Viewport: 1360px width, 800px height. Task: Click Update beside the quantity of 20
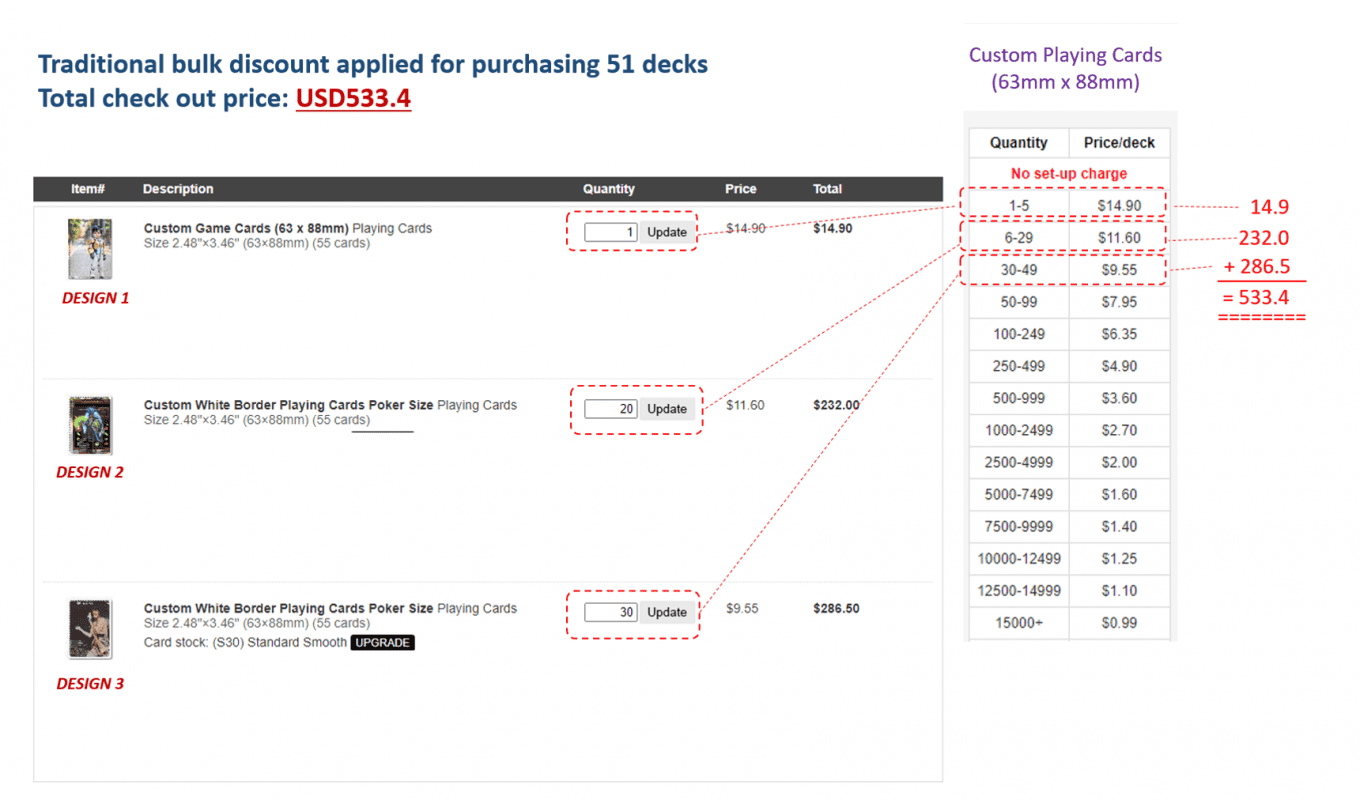coord(667,409)
